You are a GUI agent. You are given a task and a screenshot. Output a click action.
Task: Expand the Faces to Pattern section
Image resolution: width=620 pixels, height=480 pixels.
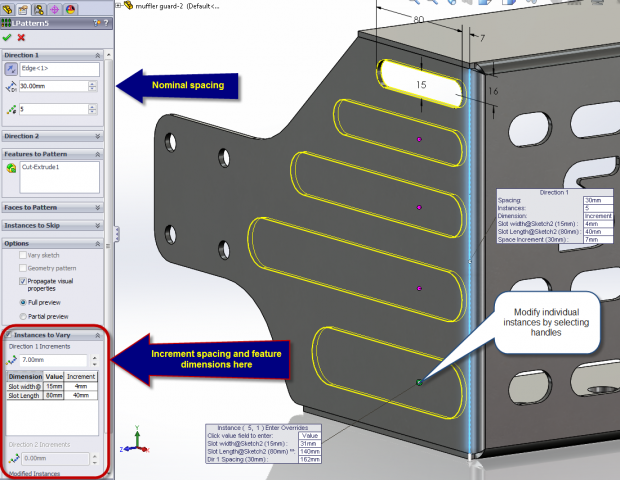97,207
